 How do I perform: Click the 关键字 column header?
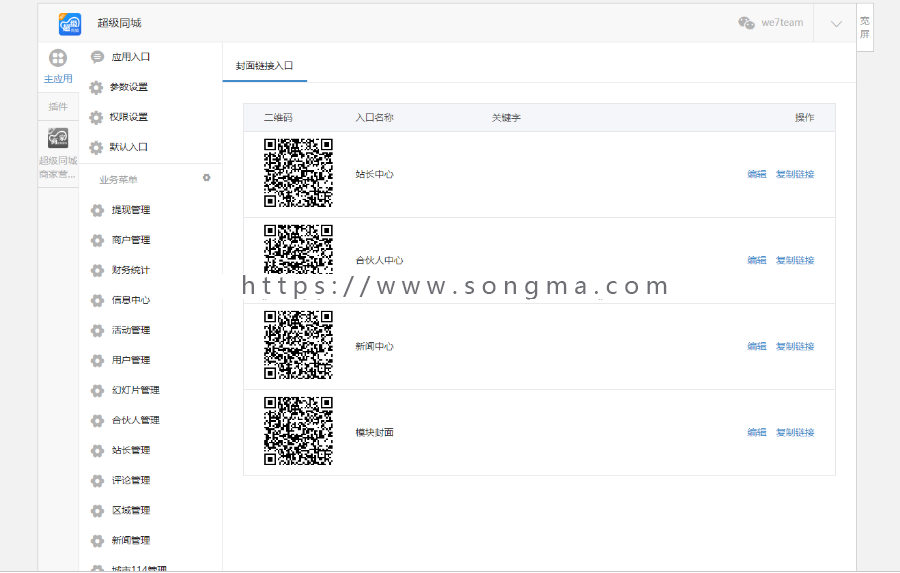tap(506, 118)
